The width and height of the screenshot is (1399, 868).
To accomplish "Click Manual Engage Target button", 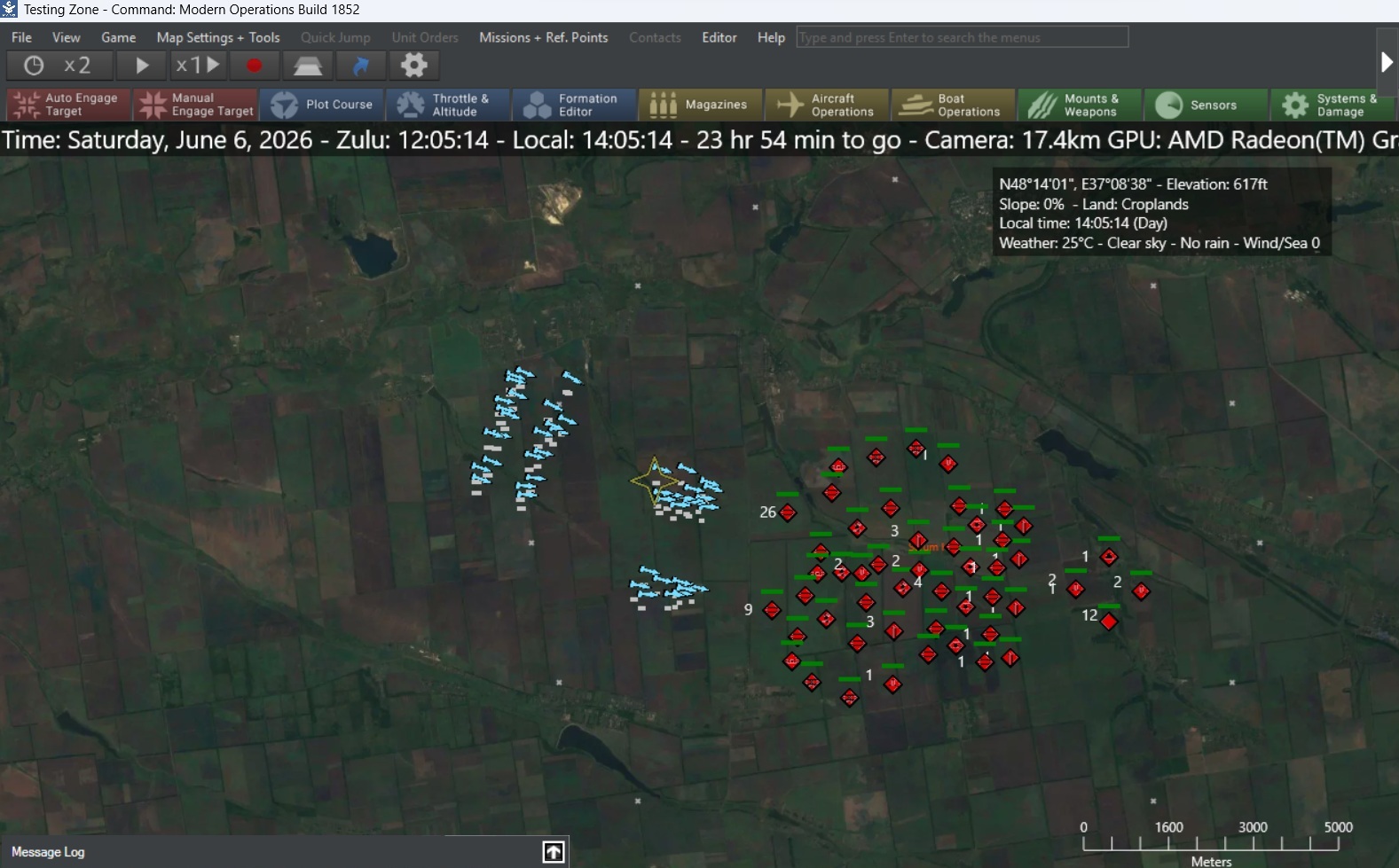I will point(195,105).
